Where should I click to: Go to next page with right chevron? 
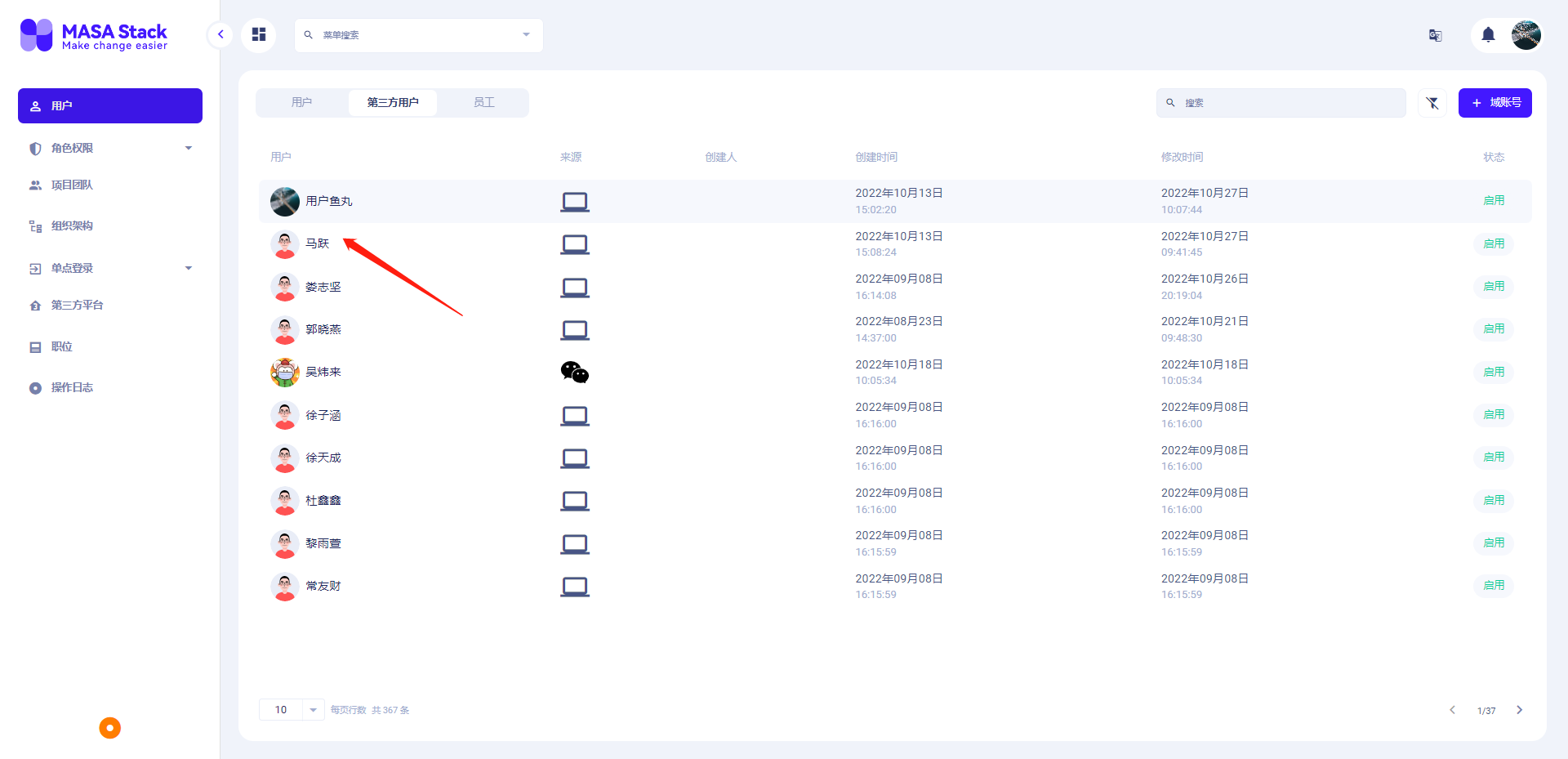pos(1520,710)
